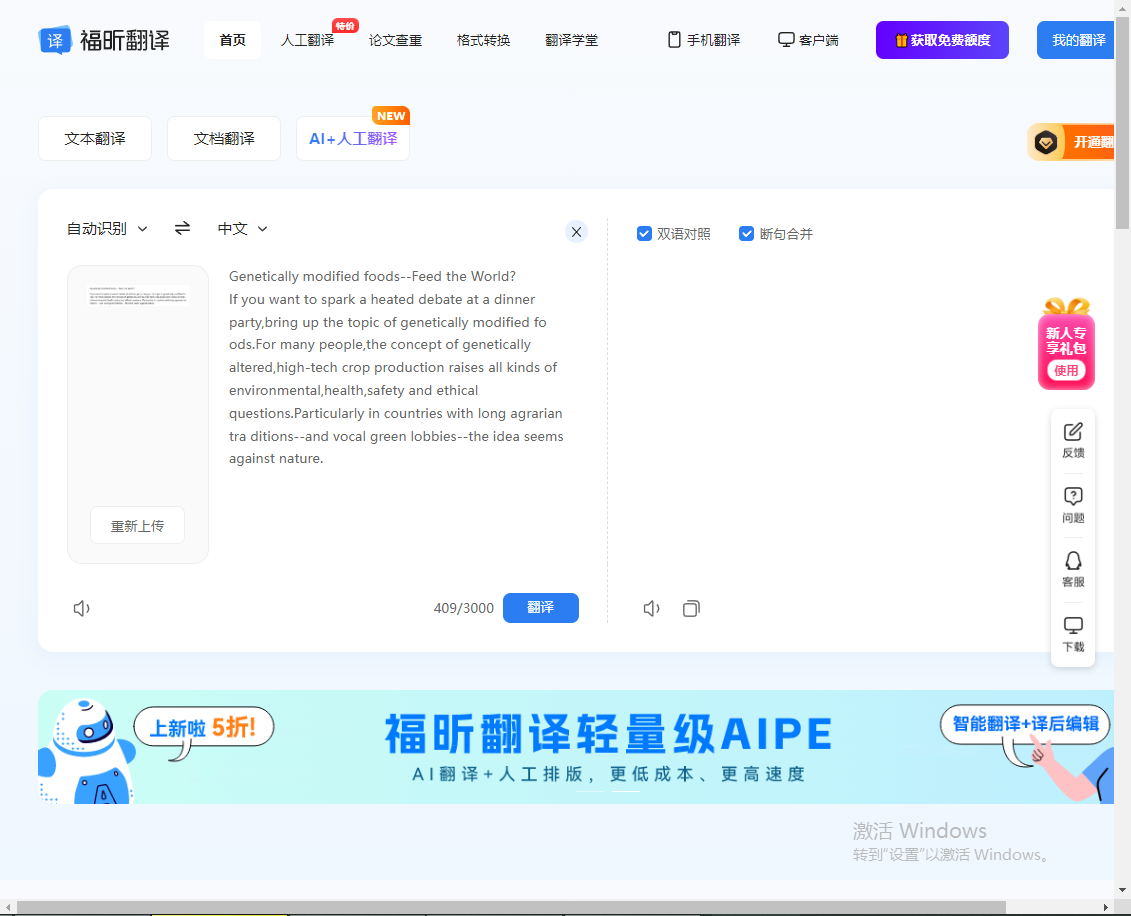Open 格式转换 menu item

point(483,40)
